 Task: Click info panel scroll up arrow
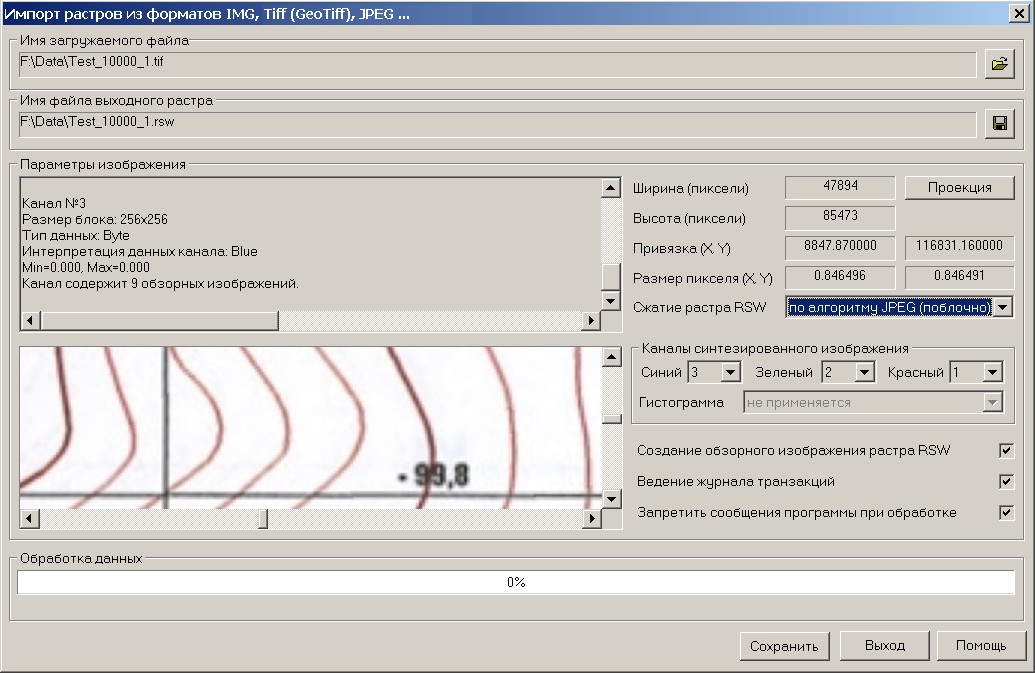pos(610,187)
